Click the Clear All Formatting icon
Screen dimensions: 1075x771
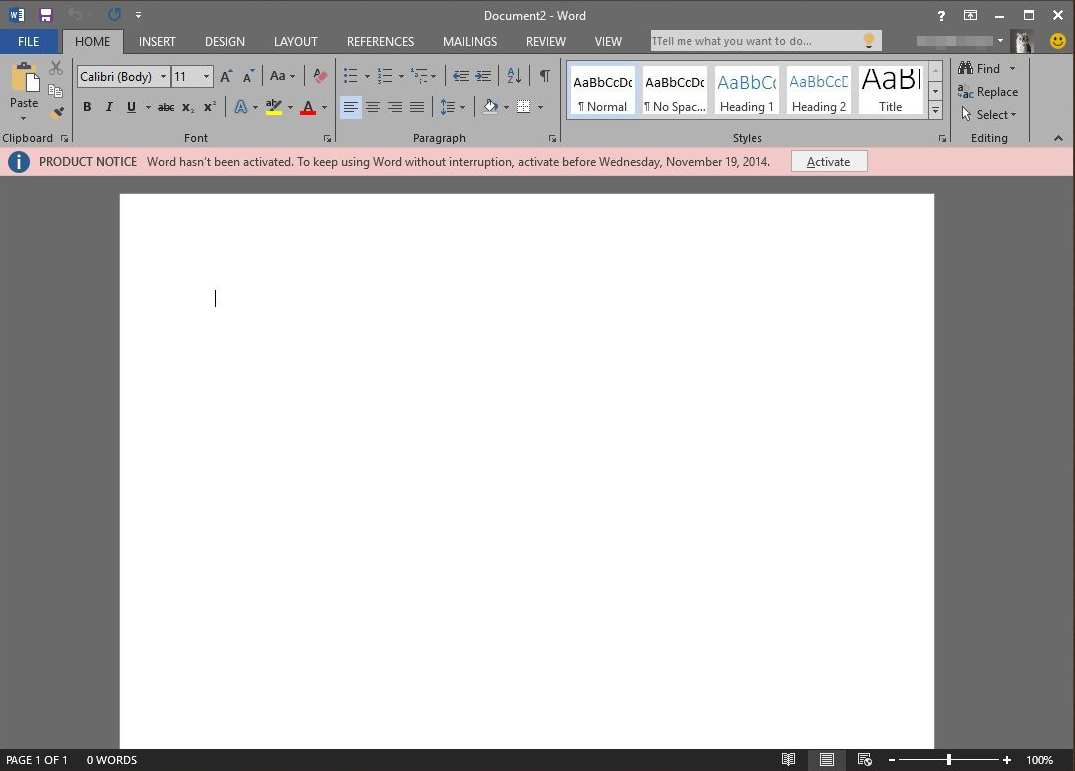320,76
